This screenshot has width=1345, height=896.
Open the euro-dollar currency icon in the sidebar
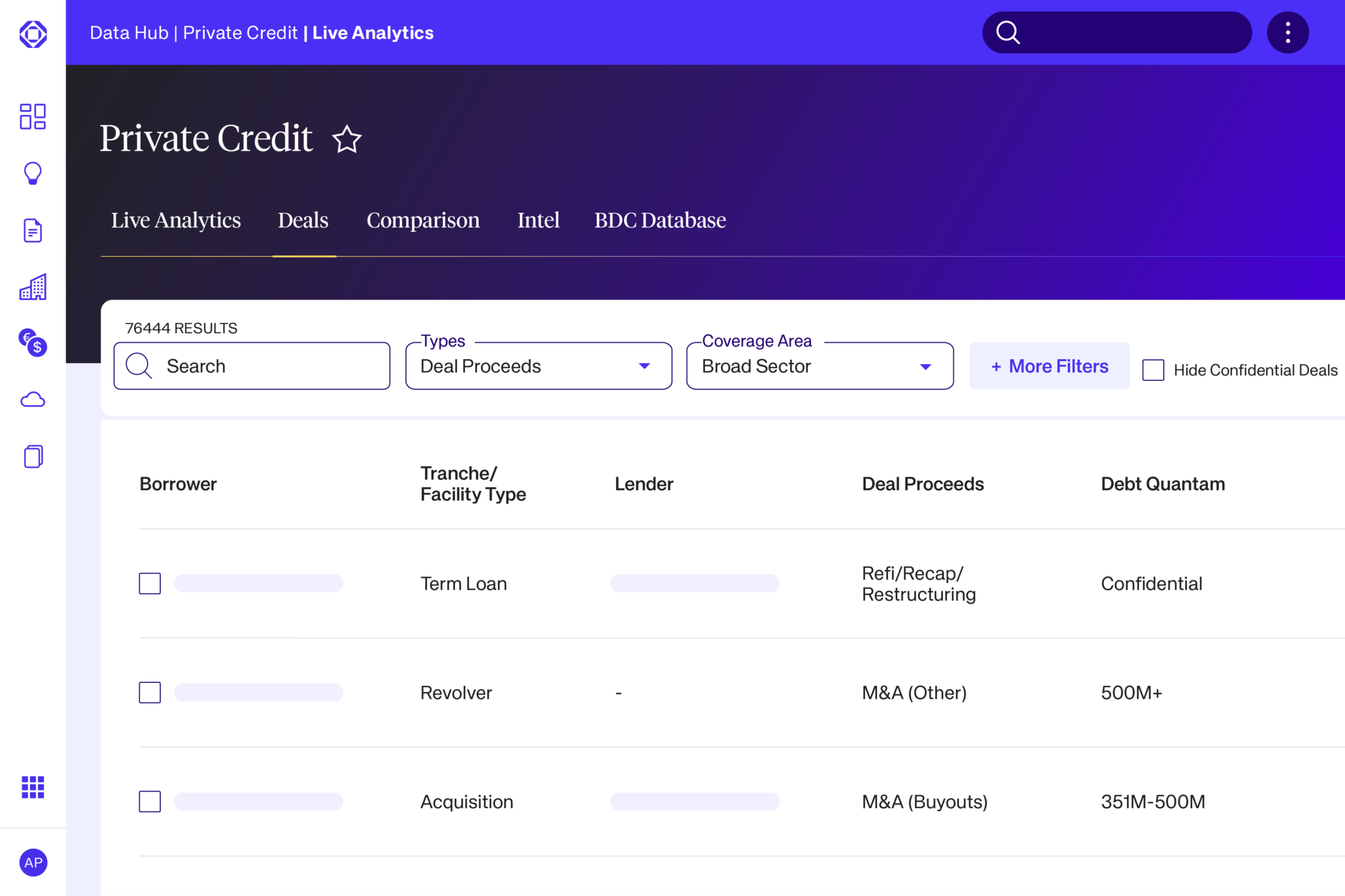(x=33, y=342)
